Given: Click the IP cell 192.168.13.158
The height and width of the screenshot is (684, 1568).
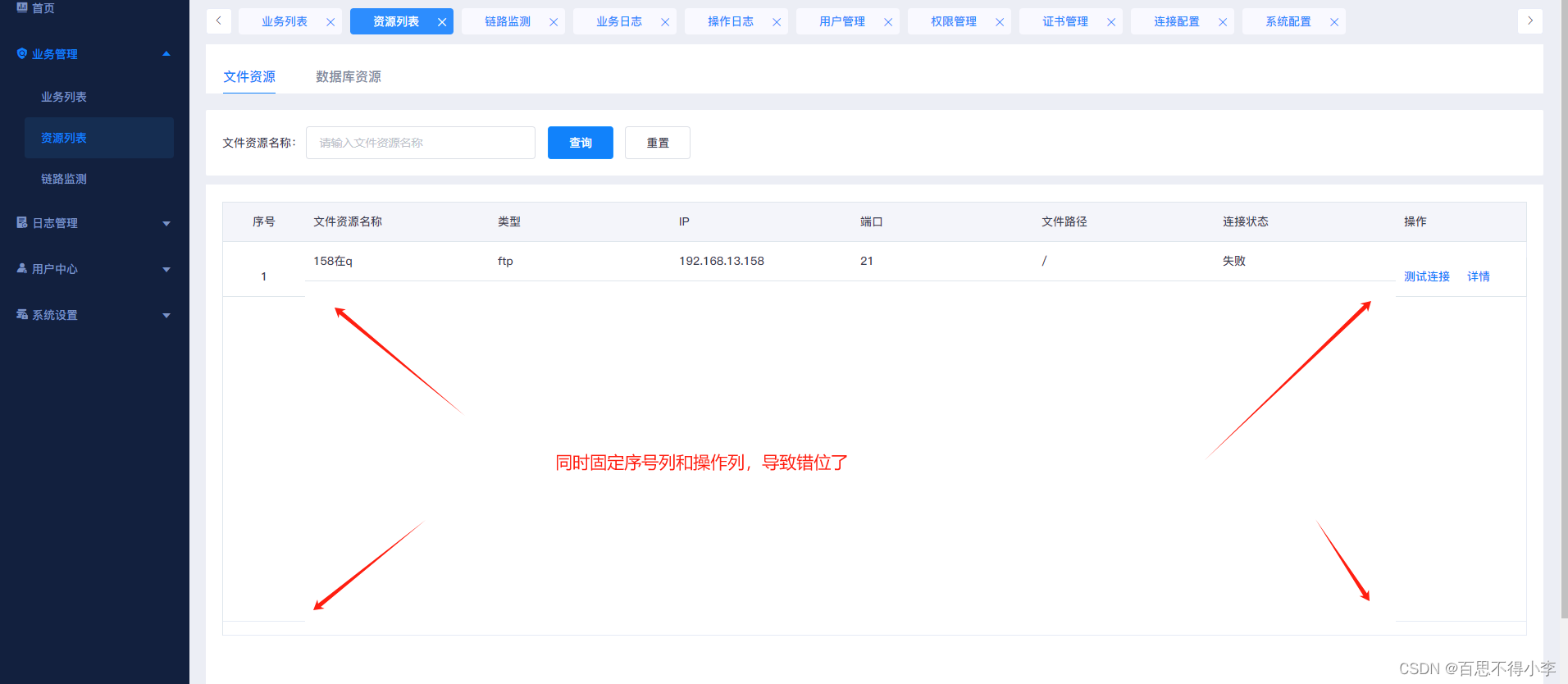Looking at the screenshot, I should pos(722,261).
